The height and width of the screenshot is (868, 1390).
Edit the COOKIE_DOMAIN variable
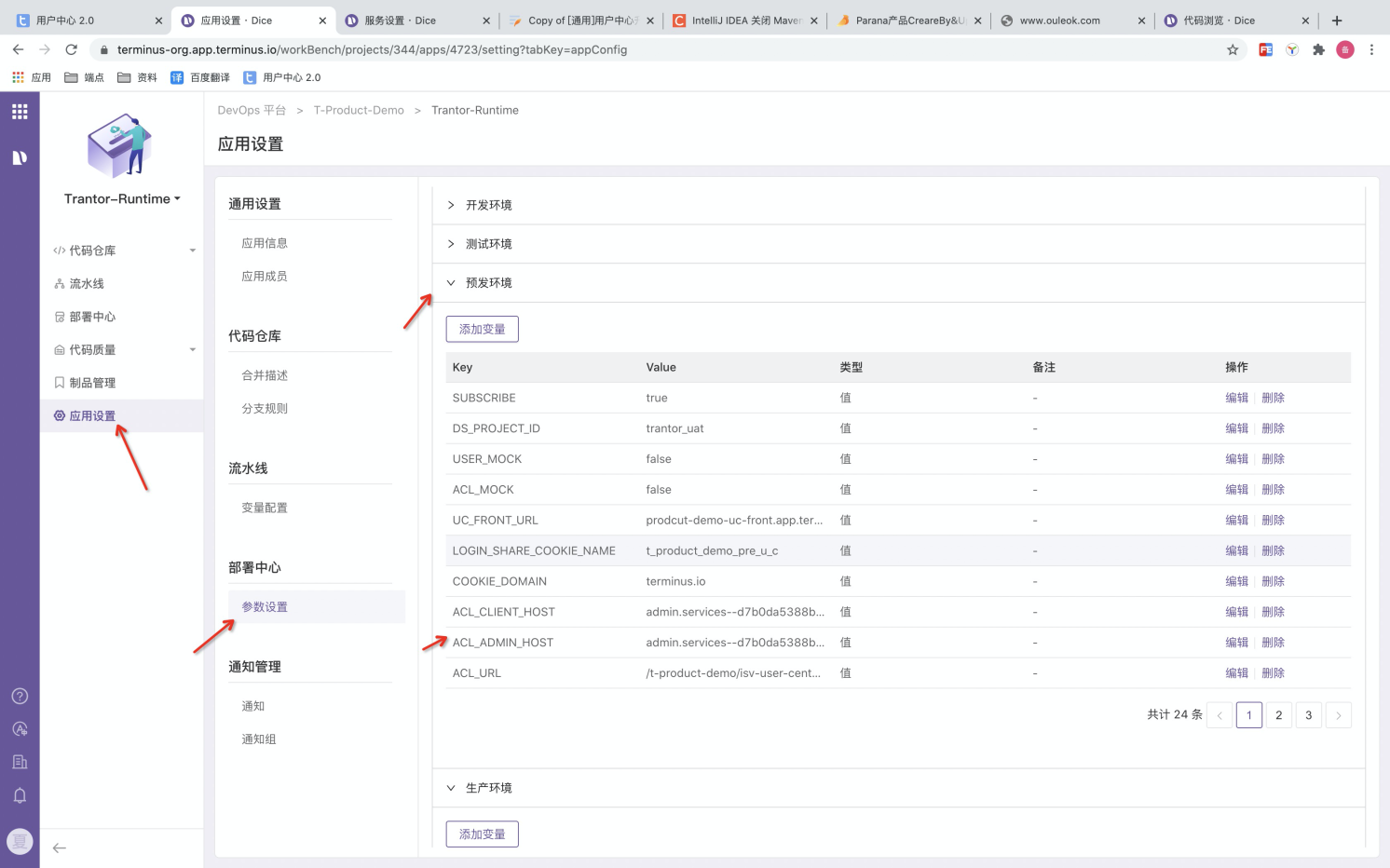[x=1236, y=581]
